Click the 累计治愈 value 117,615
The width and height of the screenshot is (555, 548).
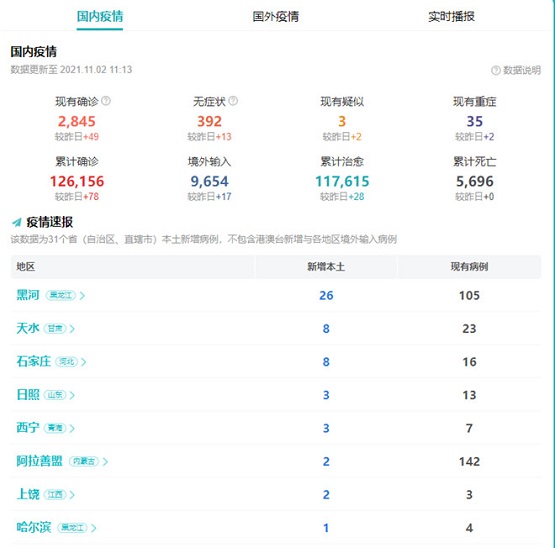tap(342, 181)
